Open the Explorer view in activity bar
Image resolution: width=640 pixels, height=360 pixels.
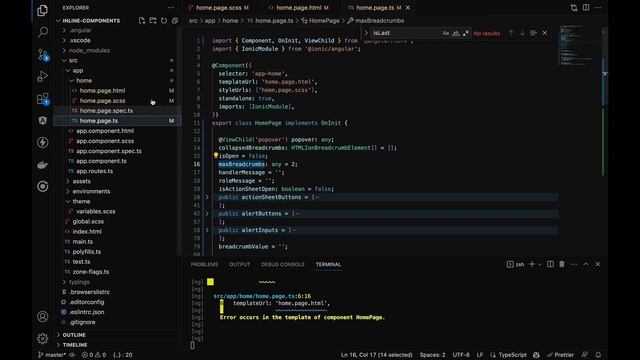pos(42,10)
